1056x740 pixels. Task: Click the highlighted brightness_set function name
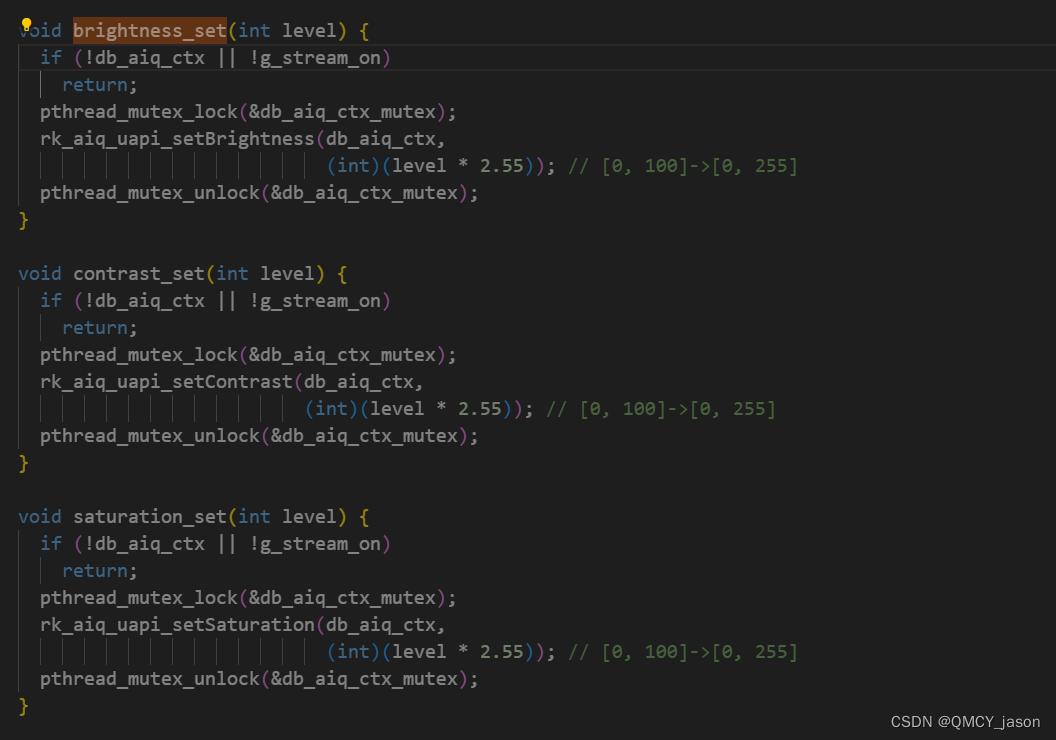tap(150, 31)
